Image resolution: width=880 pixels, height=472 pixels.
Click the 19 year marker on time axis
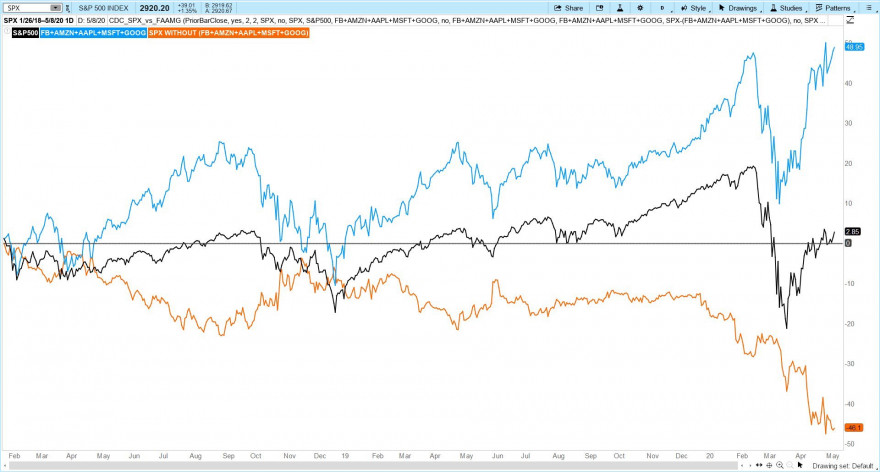[345, 456]
